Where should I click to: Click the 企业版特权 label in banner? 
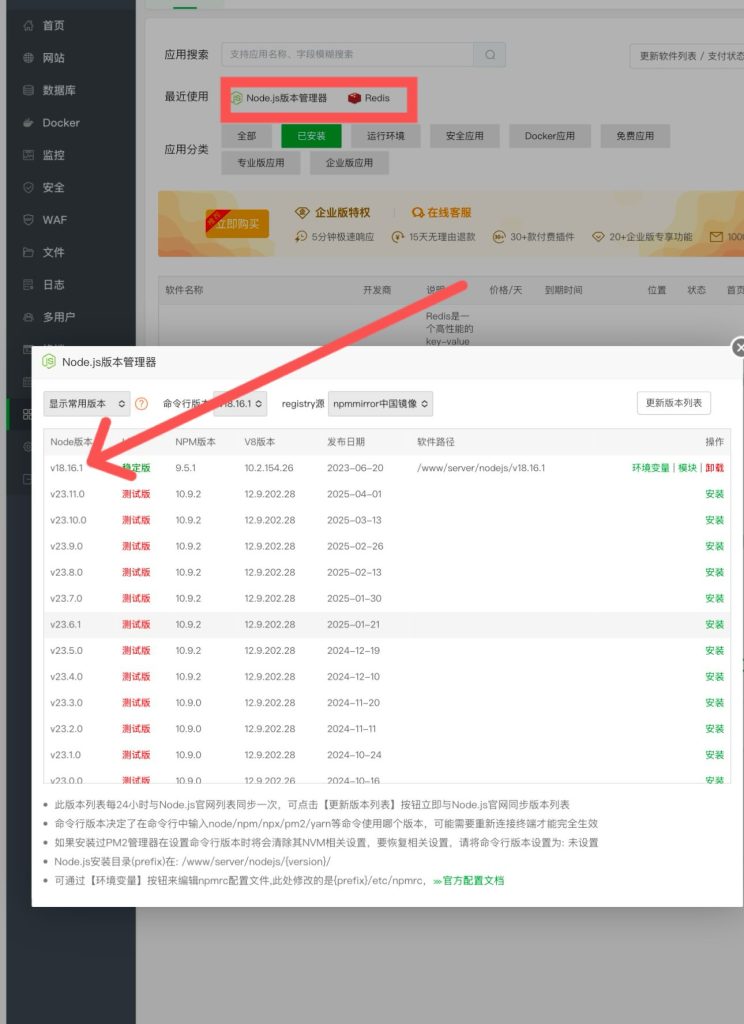click(333, 213)
